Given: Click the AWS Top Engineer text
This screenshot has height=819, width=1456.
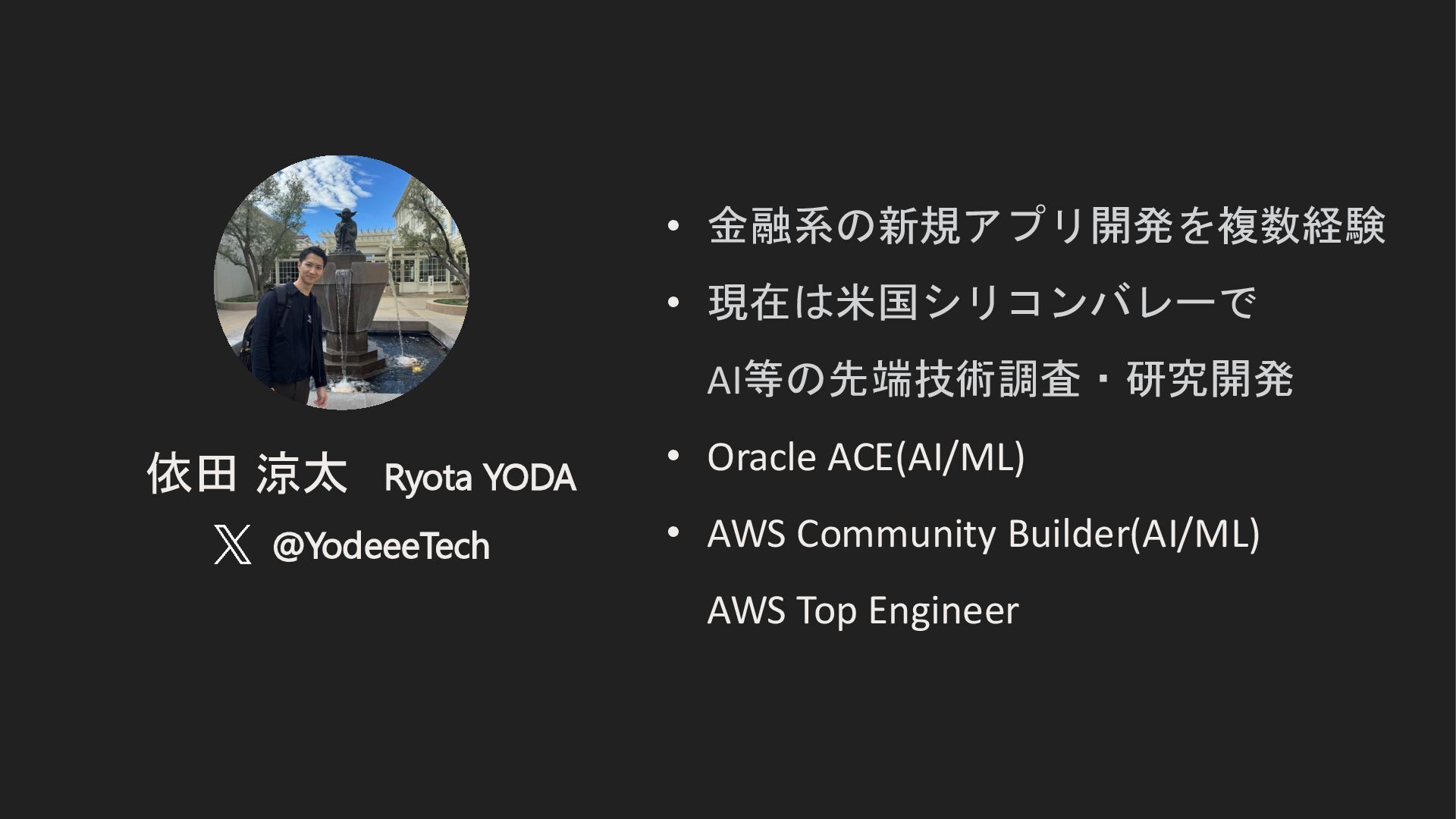Looking at the screenshot, I should point(862,610).
